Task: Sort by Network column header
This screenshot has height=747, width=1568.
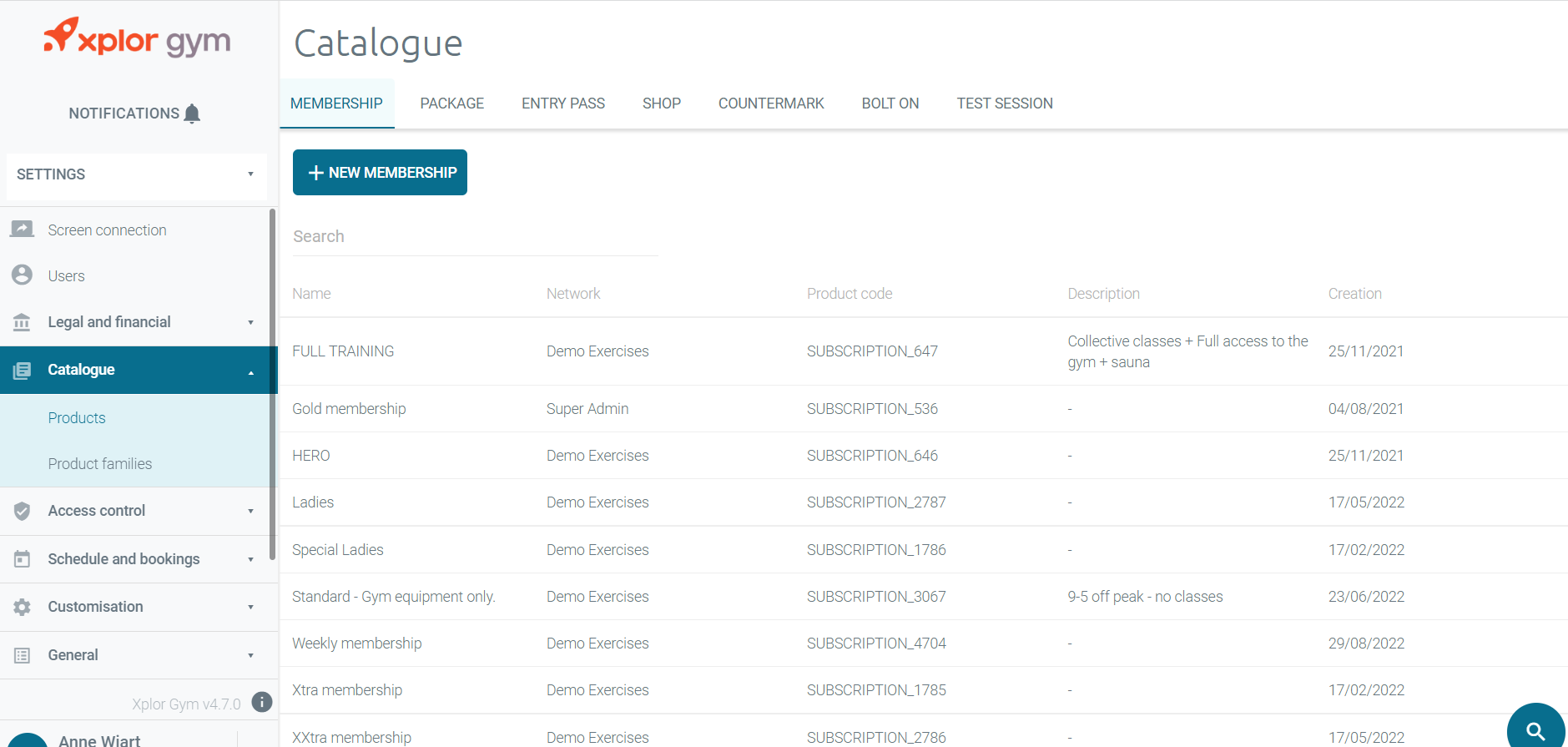Action: pyautogui.click(x=573, y=294)
